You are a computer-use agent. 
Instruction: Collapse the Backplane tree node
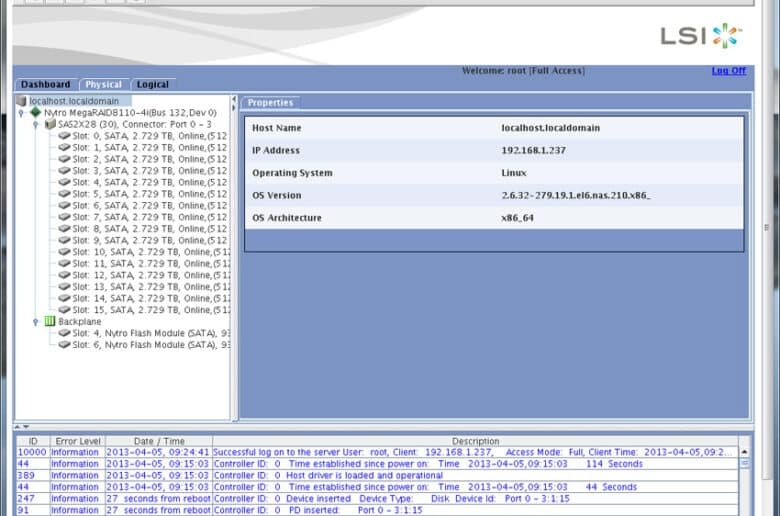(x=35, y=322)
